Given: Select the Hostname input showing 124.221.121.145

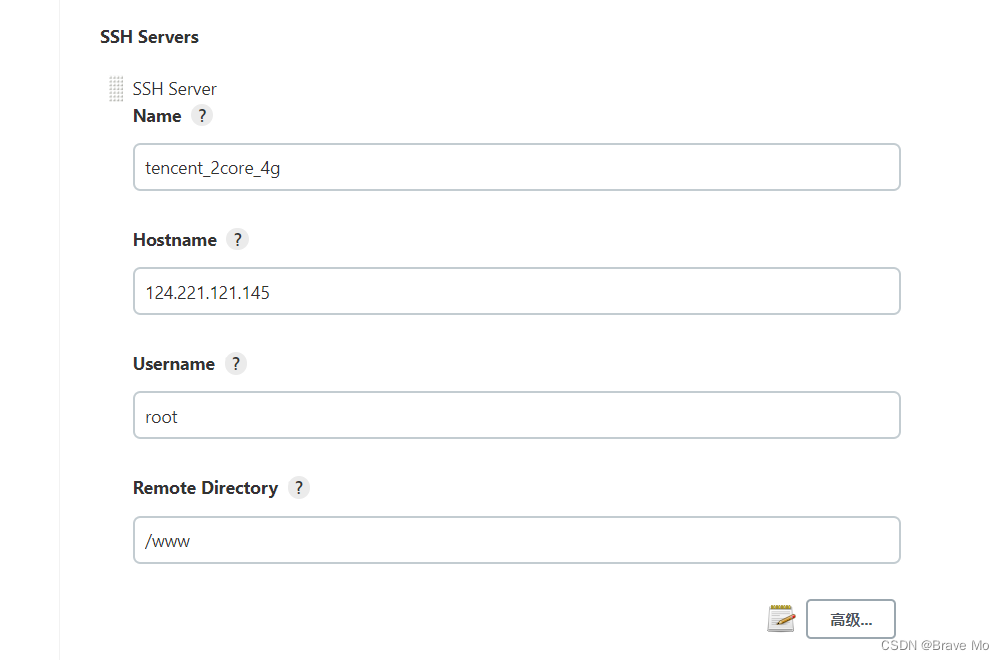Looking at the screenshot, I should 516,291.
